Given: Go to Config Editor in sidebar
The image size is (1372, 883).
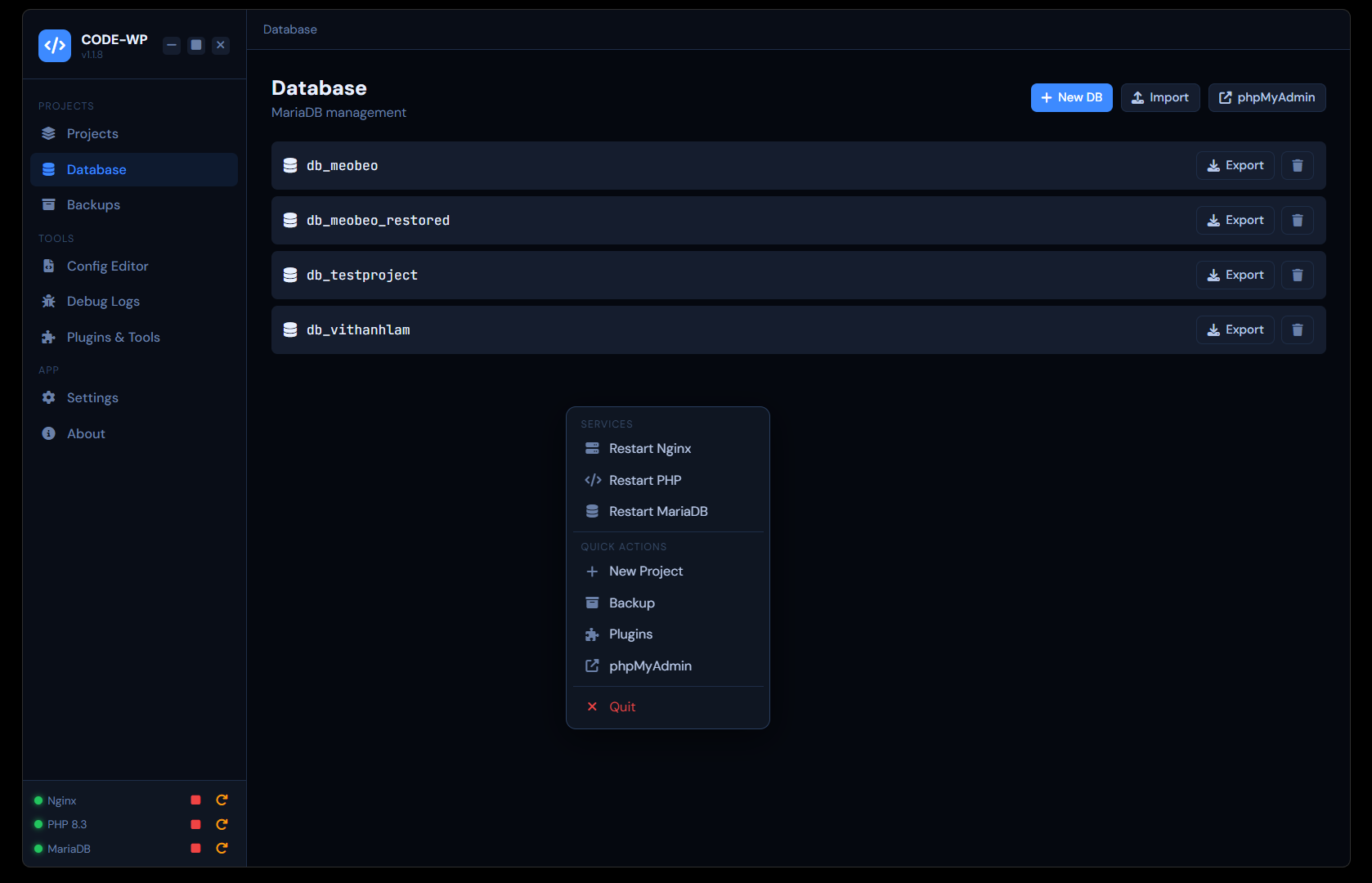Looking at the screenshot, I should pyautogui.click(x=107, y=267).
